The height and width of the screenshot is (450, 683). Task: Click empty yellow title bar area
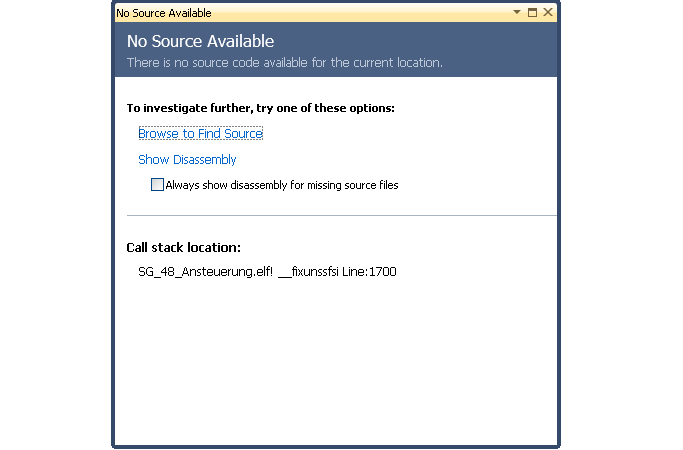point(362,13)
